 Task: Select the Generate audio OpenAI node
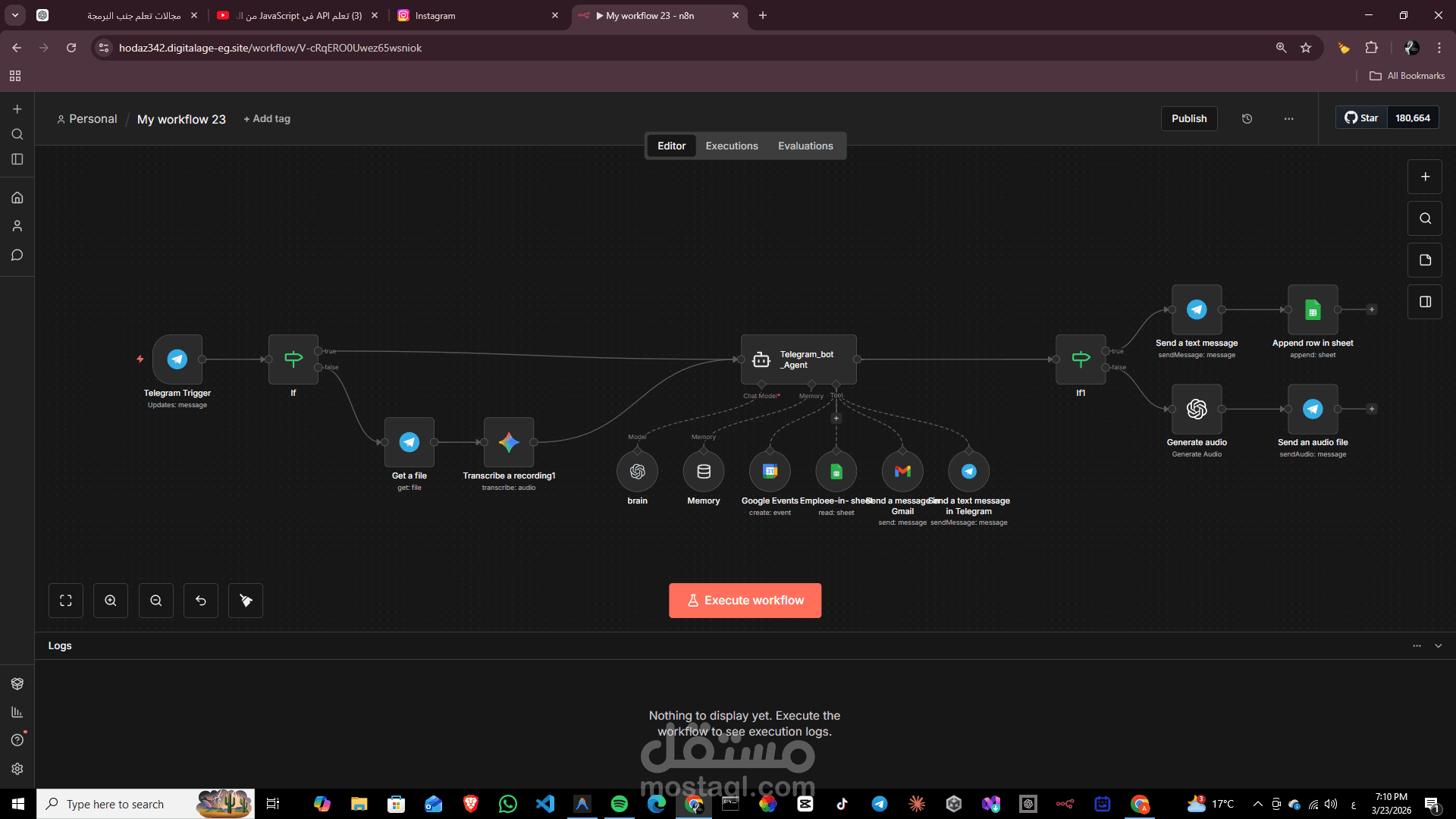coord(1197,409)
